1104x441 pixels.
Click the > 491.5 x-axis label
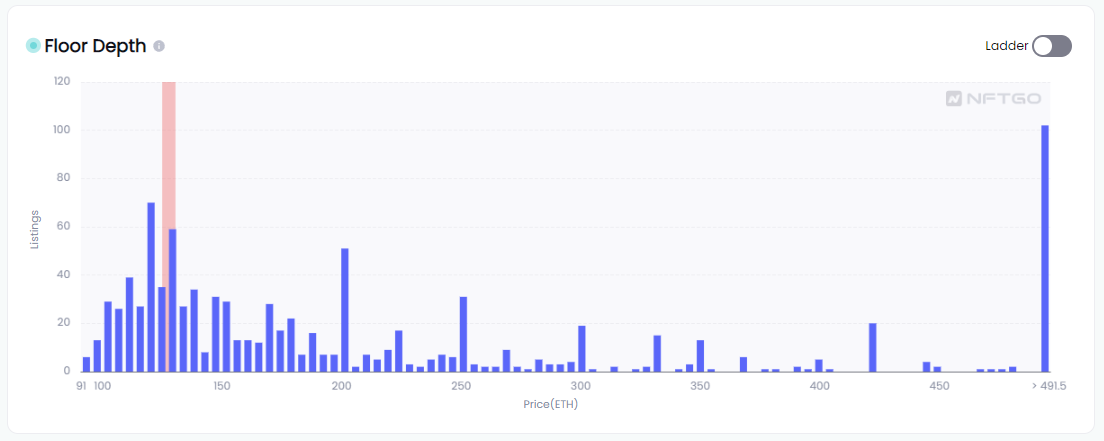click(x=1050, y=386)
